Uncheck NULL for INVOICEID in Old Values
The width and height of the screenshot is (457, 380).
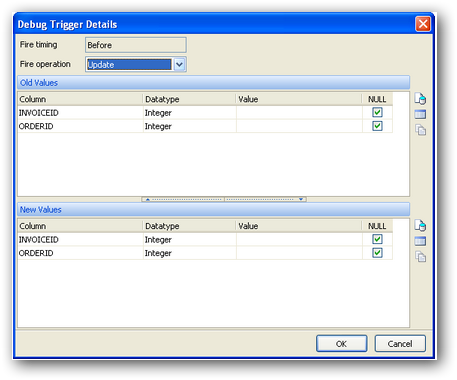click(377, 113)
